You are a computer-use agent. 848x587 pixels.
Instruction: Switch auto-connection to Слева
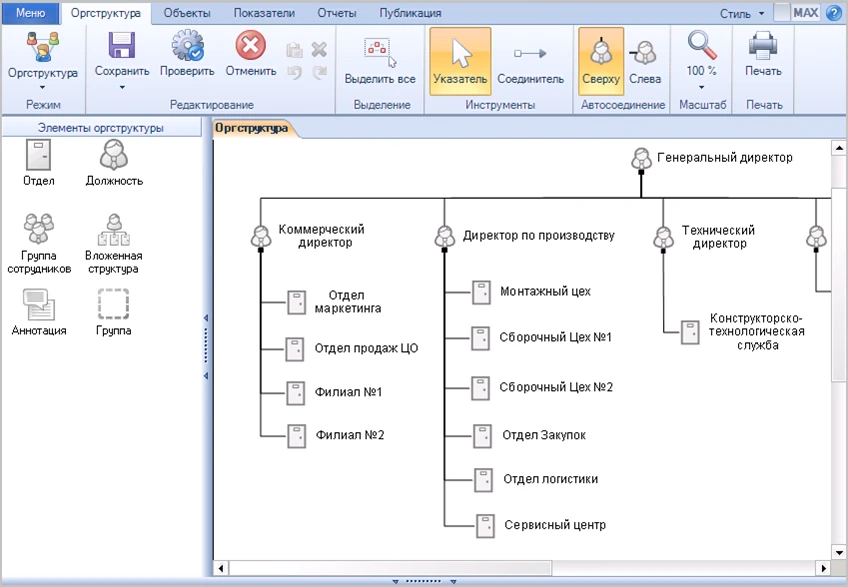click(x=644, y=60)
